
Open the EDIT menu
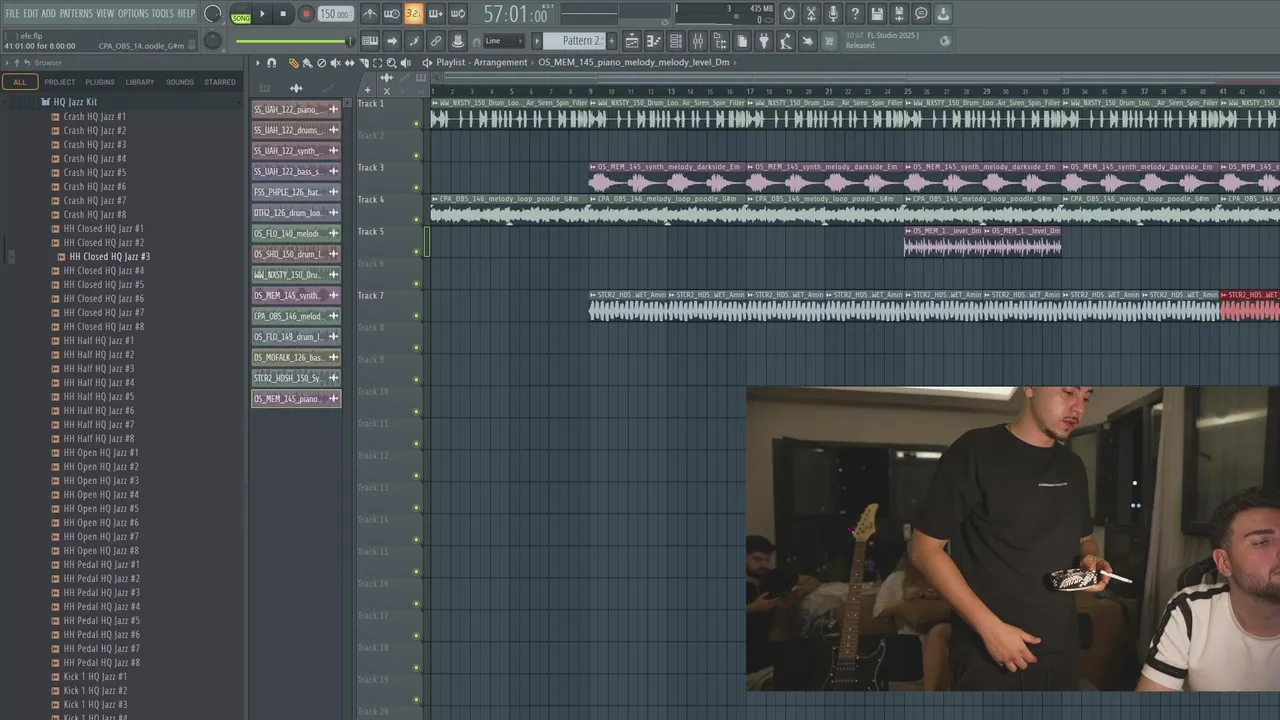click(31, 14)
